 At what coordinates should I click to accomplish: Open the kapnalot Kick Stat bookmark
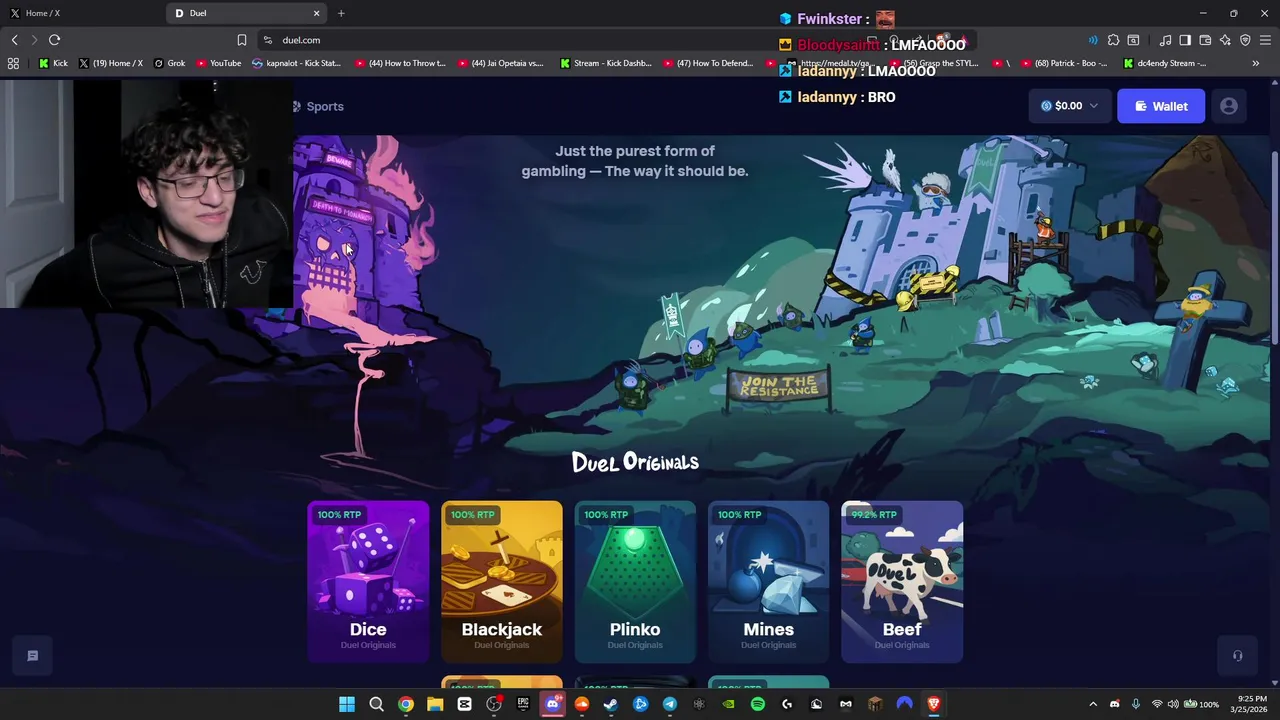(x=297, y=63)
